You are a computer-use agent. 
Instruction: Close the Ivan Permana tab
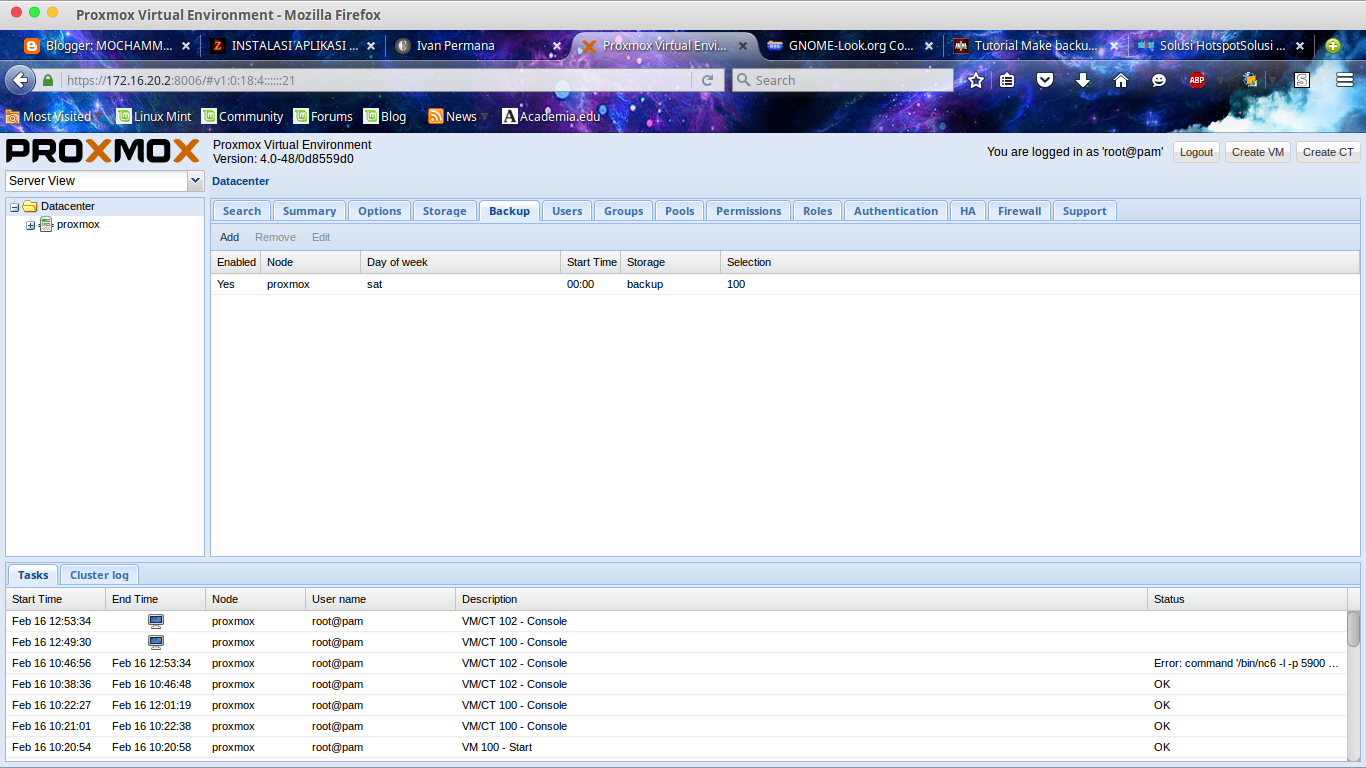pos(557,46)
